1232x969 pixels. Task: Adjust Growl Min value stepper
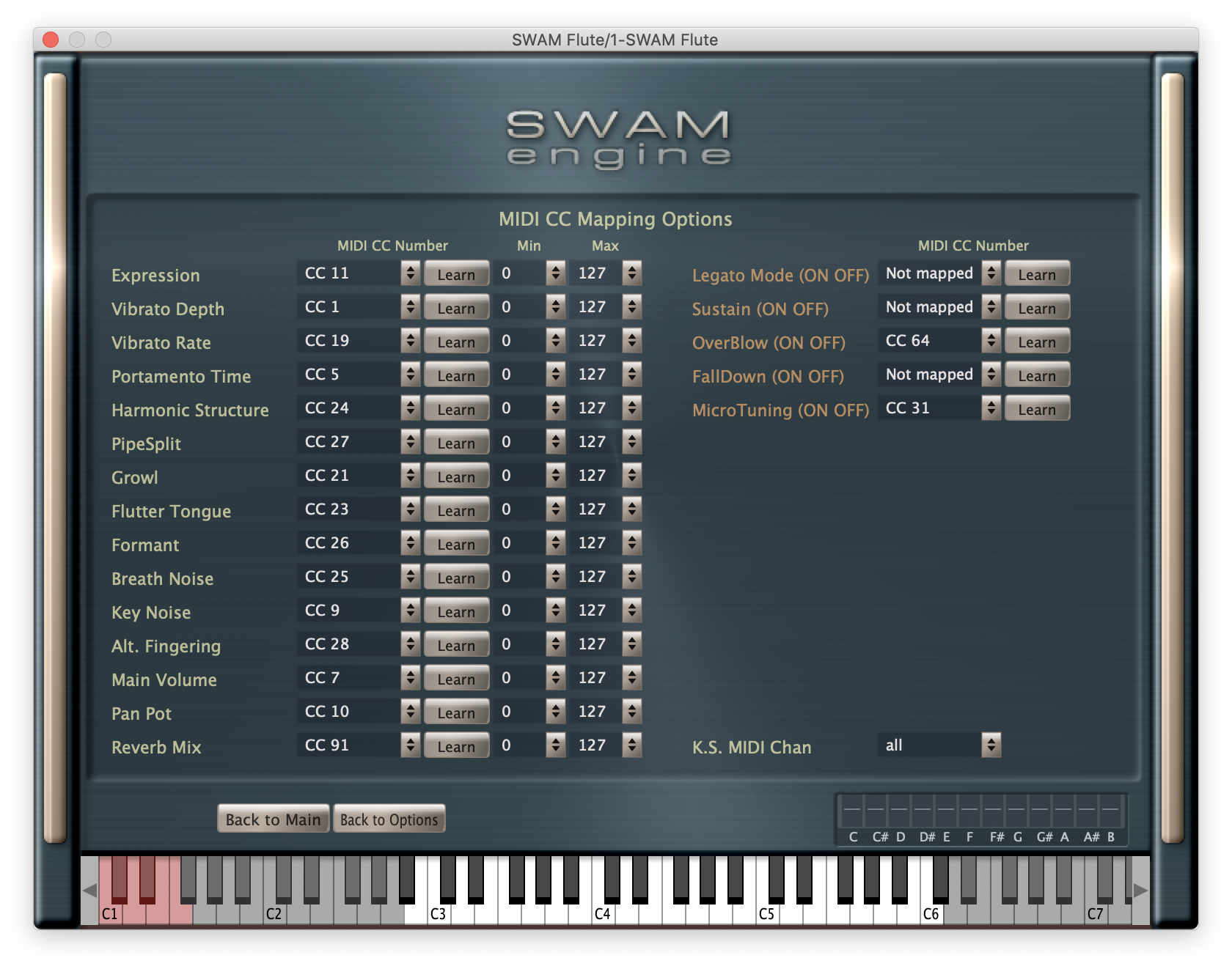point(556,476)
